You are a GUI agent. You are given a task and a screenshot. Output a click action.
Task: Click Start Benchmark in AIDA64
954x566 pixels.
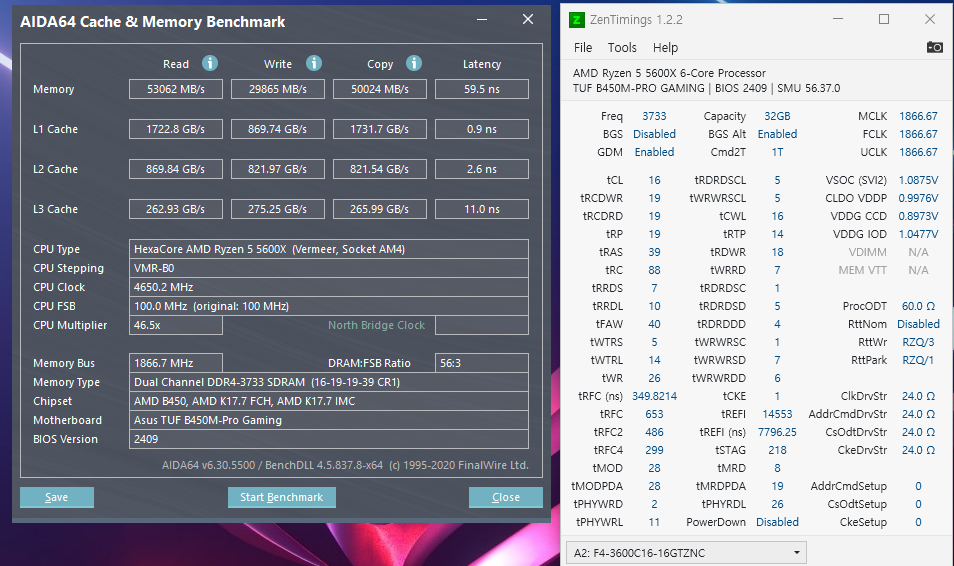coord(282,497)
